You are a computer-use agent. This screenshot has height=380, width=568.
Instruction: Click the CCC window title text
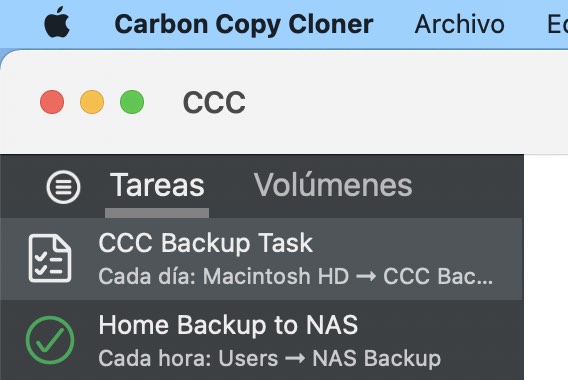[x=214, y=103]
